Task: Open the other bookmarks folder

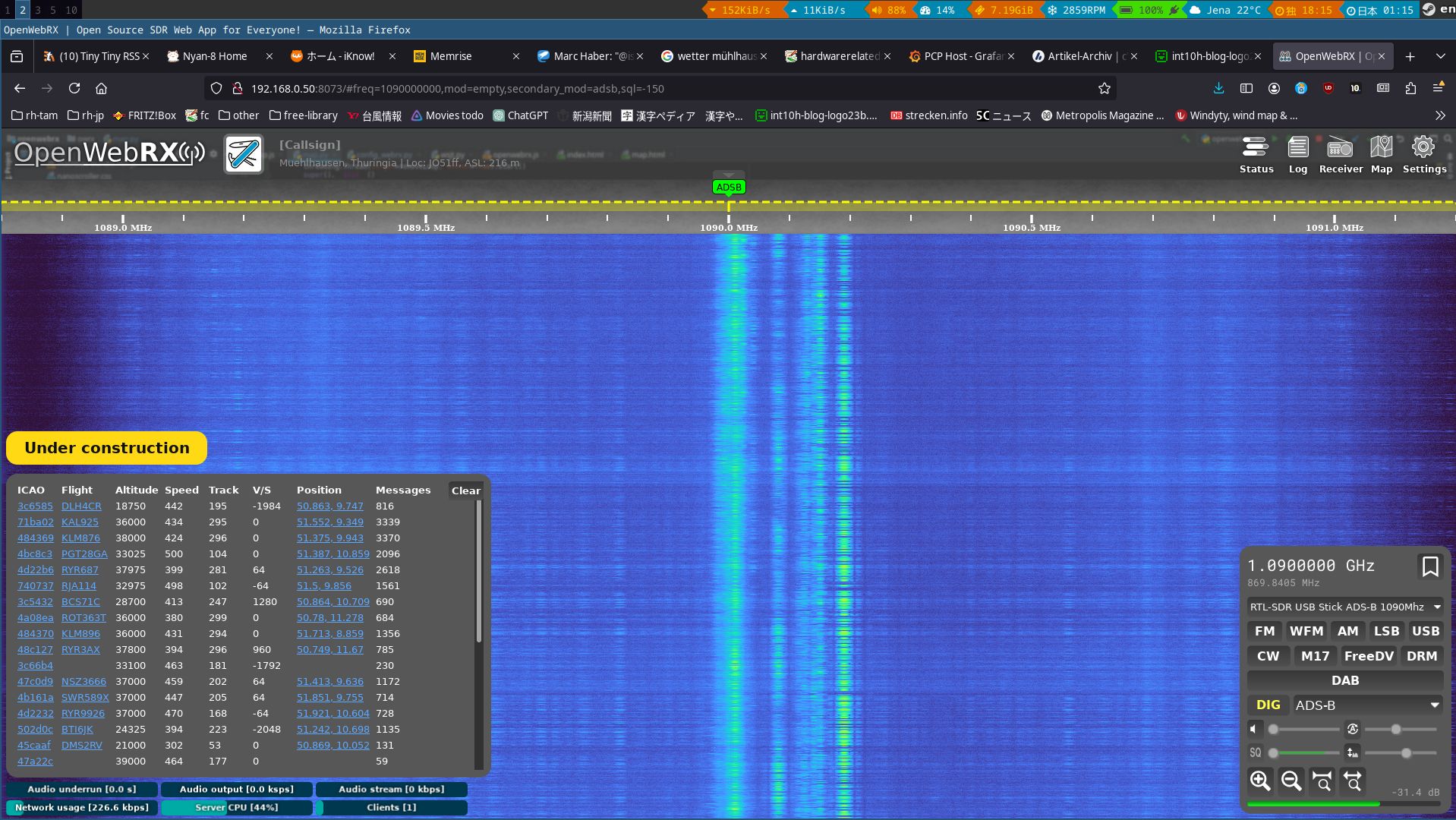Action: pos(238,115)
